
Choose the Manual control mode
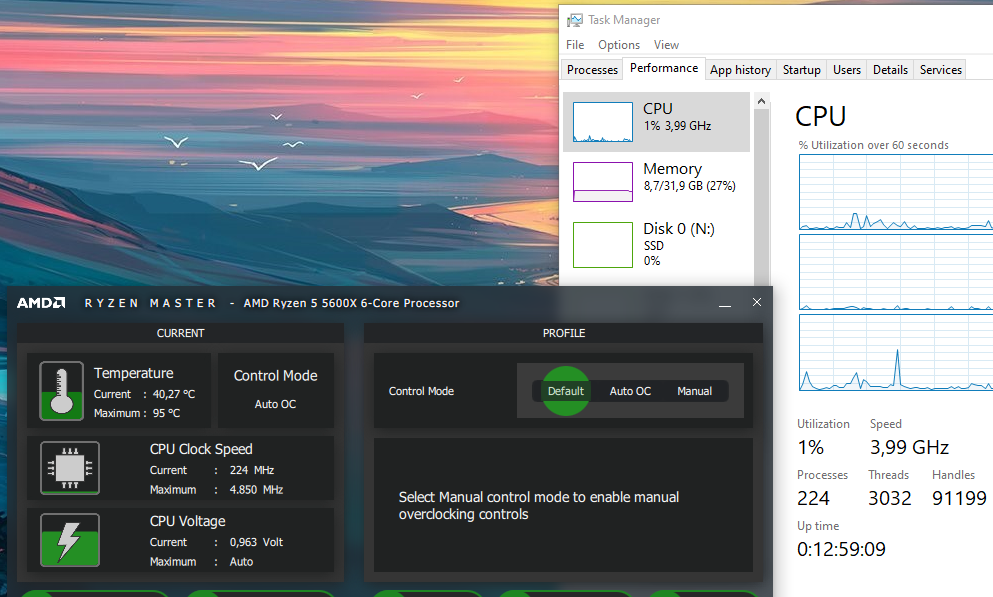coord(695,391)
